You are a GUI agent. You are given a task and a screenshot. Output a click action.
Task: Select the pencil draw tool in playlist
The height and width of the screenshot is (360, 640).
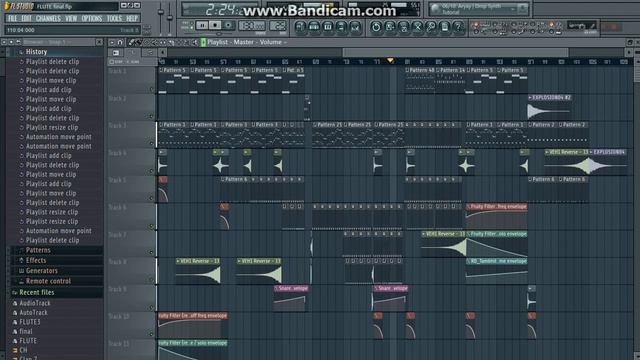click(131, 42)
